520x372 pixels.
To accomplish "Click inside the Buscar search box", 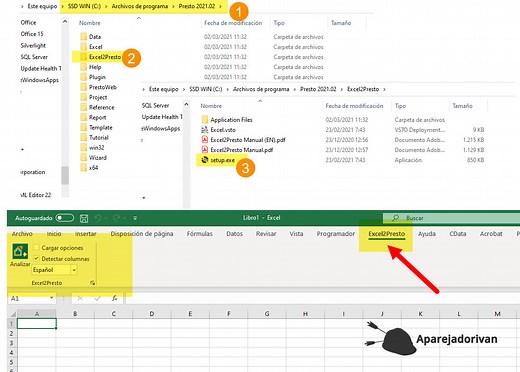I will 451,218.
